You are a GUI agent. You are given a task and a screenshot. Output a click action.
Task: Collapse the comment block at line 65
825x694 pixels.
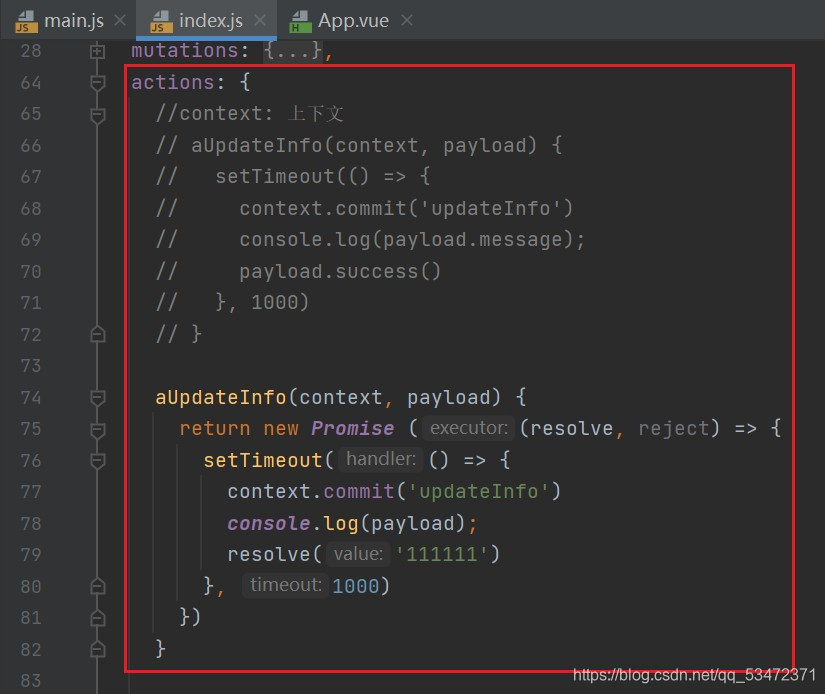pos(97,114)
